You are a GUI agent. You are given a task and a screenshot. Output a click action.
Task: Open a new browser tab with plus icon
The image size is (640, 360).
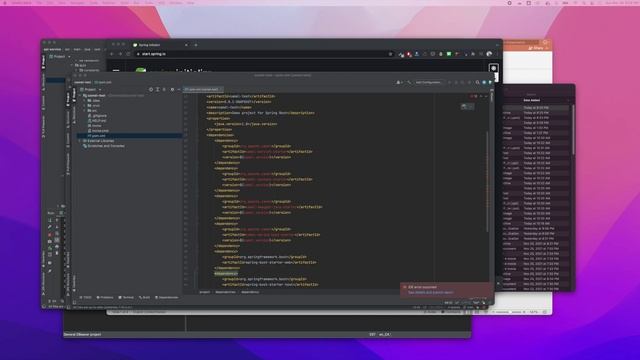(x=196, y=45)
